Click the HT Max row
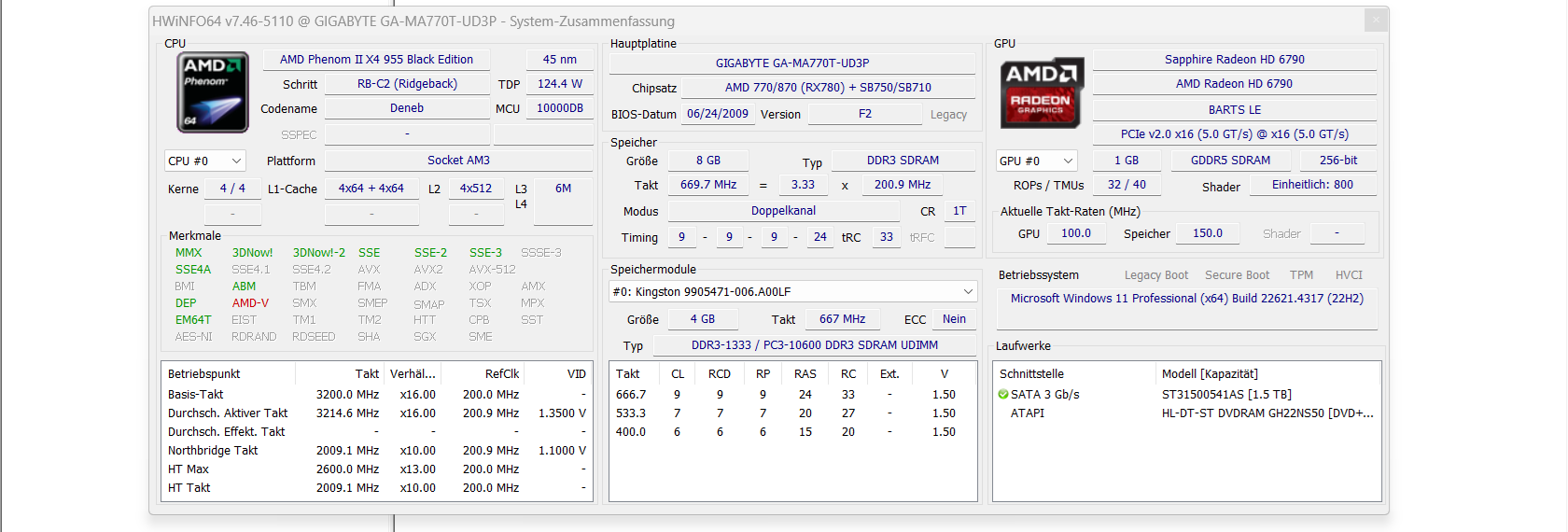 pos(377,469)
